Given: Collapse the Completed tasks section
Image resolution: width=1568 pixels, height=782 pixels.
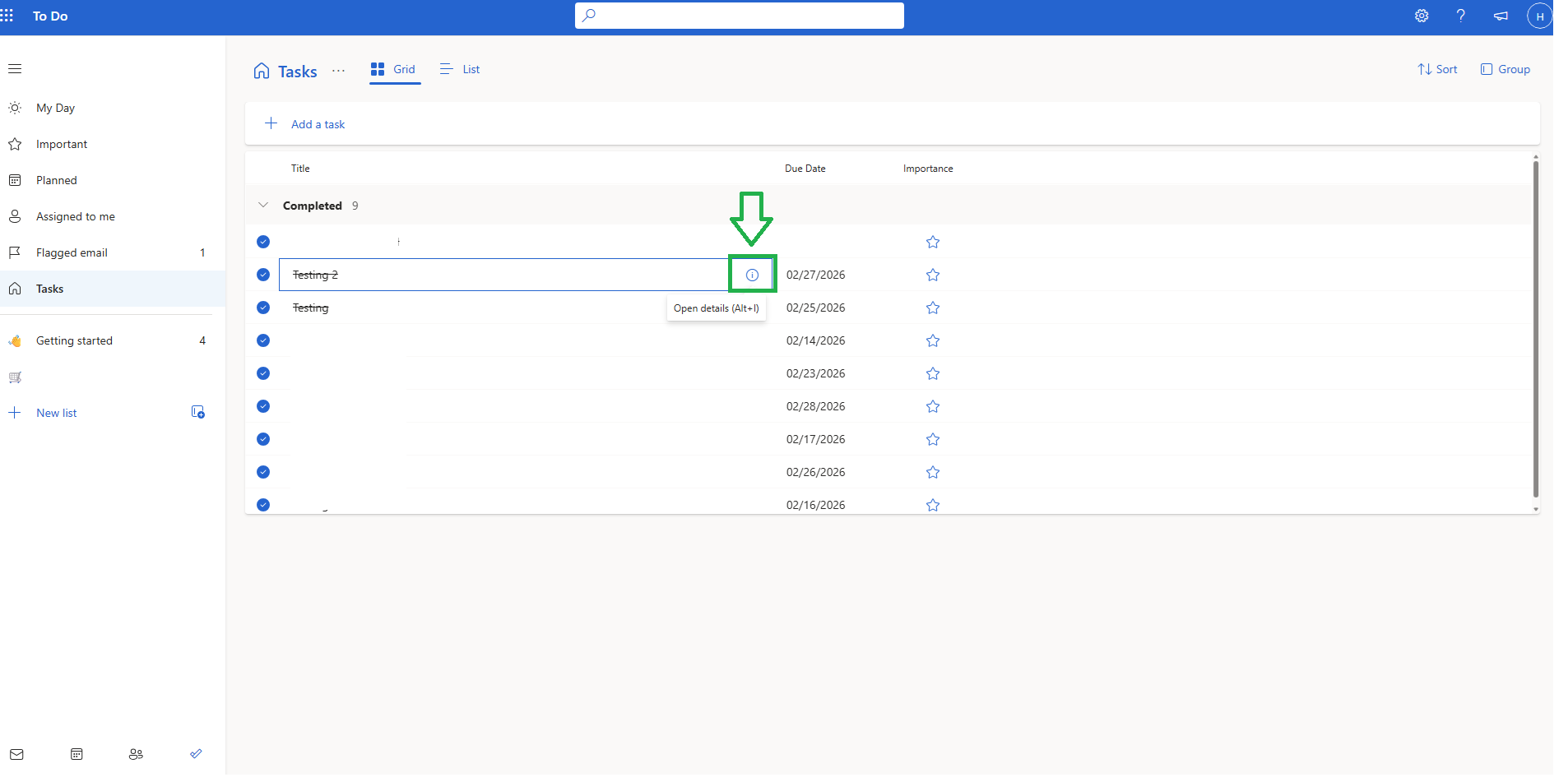Looking at the screenshot, I should coord(263,206).
